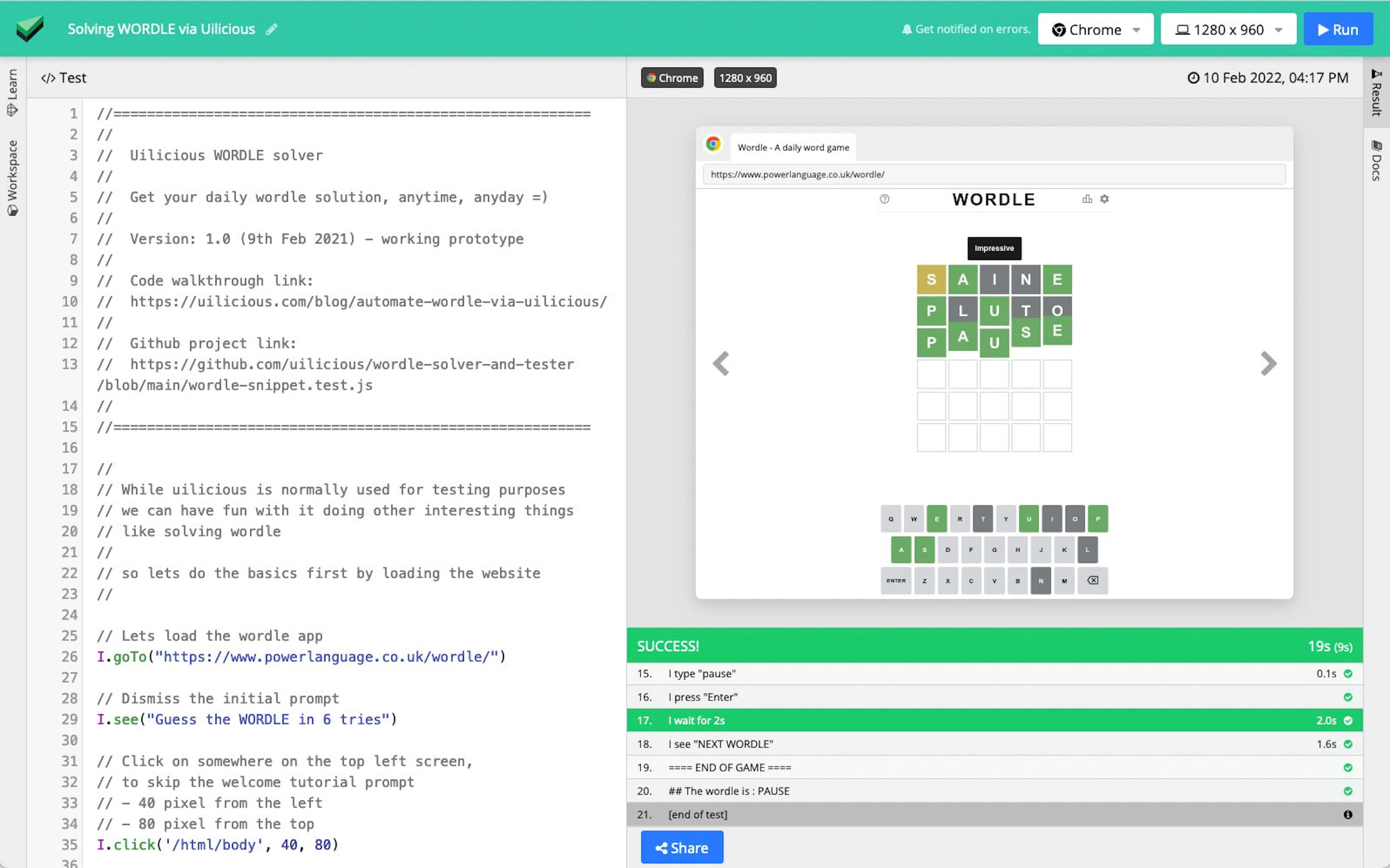Image resolution: width=1390 pixels, height=868 pixels.
Task: Open the Learn side tab
Action: pyautogui.click(x=12, y=92)
